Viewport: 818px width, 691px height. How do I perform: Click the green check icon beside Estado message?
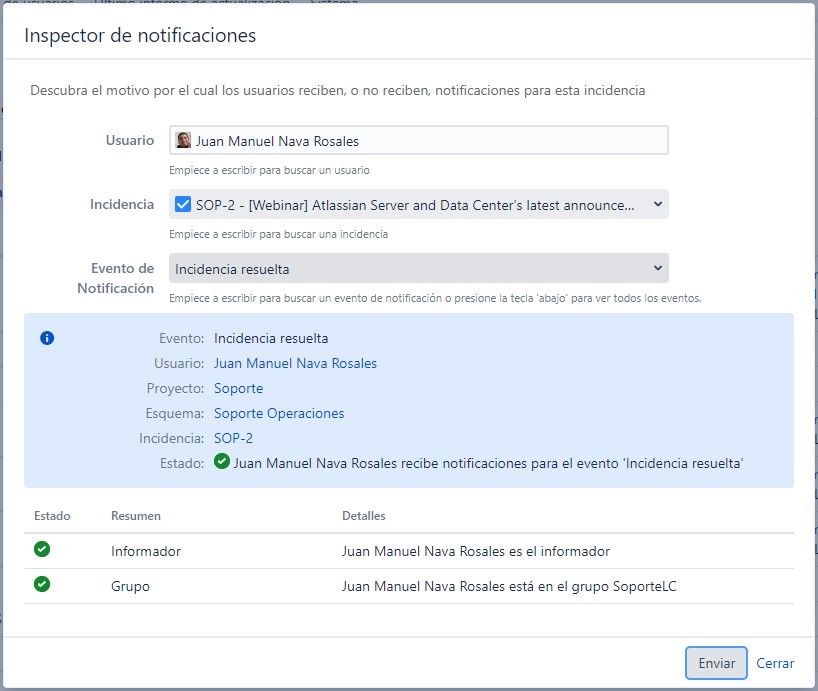point(222,462)
